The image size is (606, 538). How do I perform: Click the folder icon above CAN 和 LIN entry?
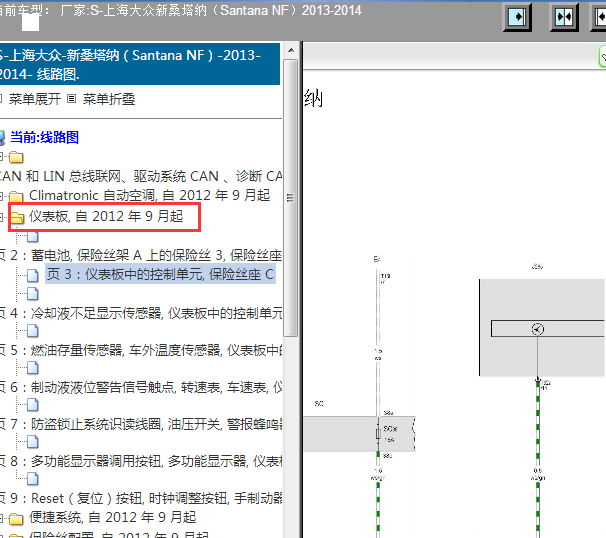click(x=16, y=157)
